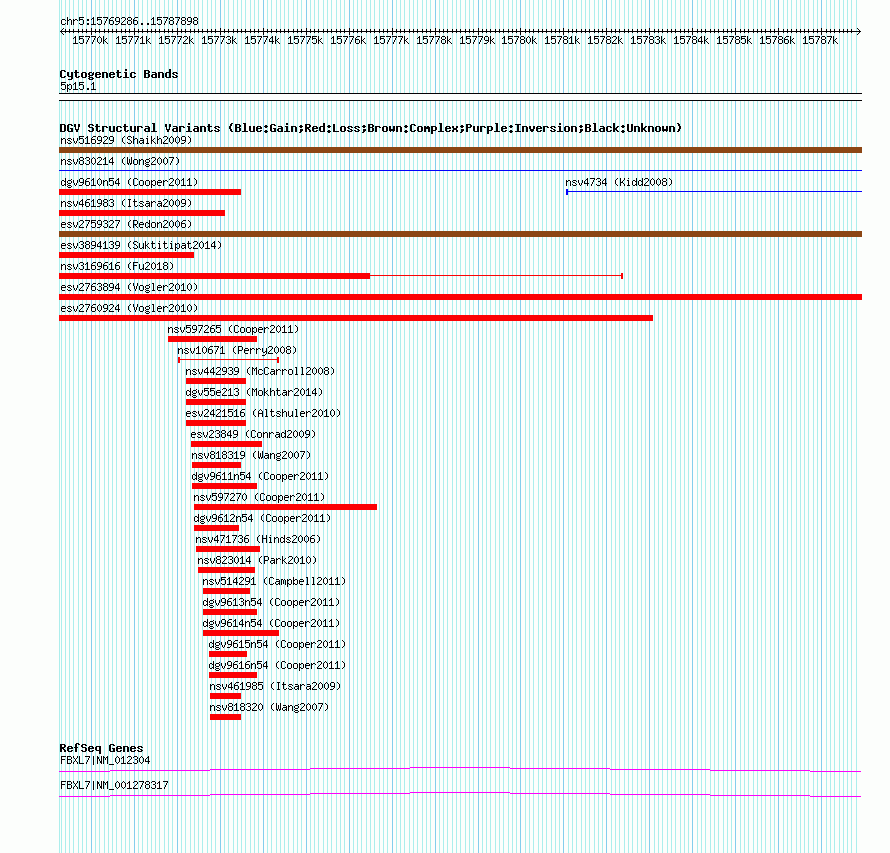Select the blue nsv4734 gain line

pos(714,192)
